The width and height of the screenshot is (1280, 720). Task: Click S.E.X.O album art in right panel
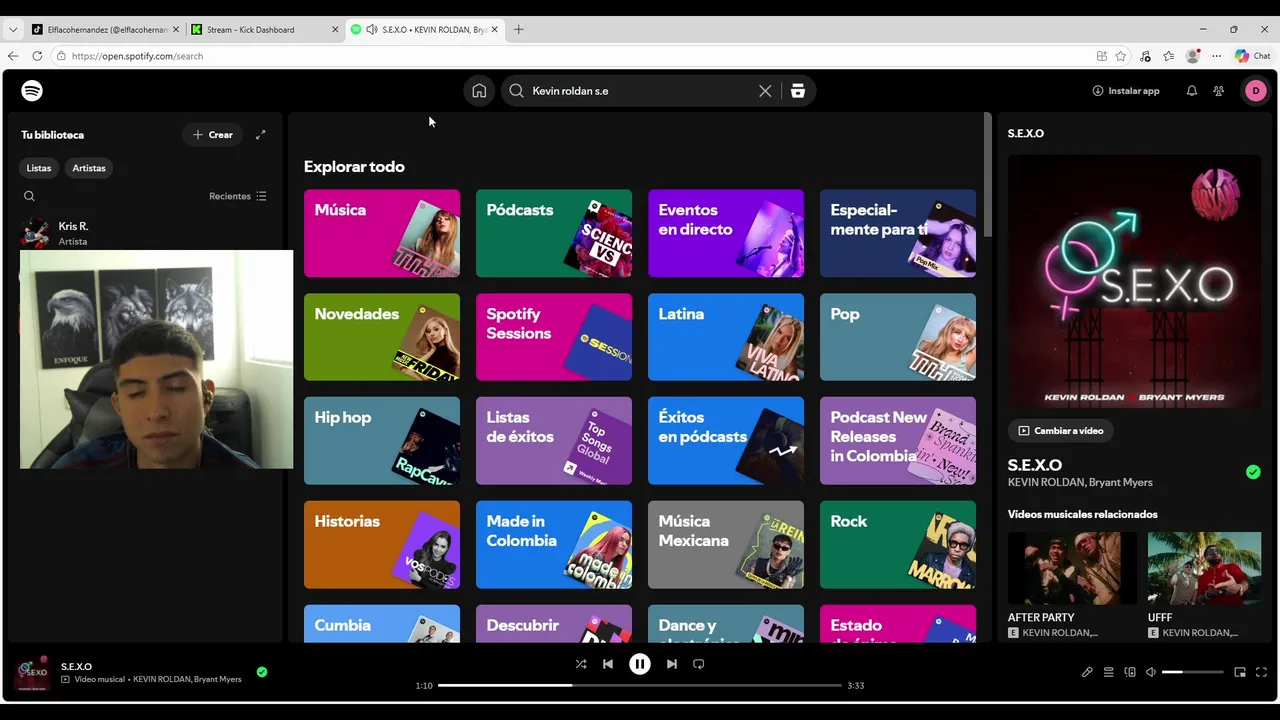coord(1134,282)
